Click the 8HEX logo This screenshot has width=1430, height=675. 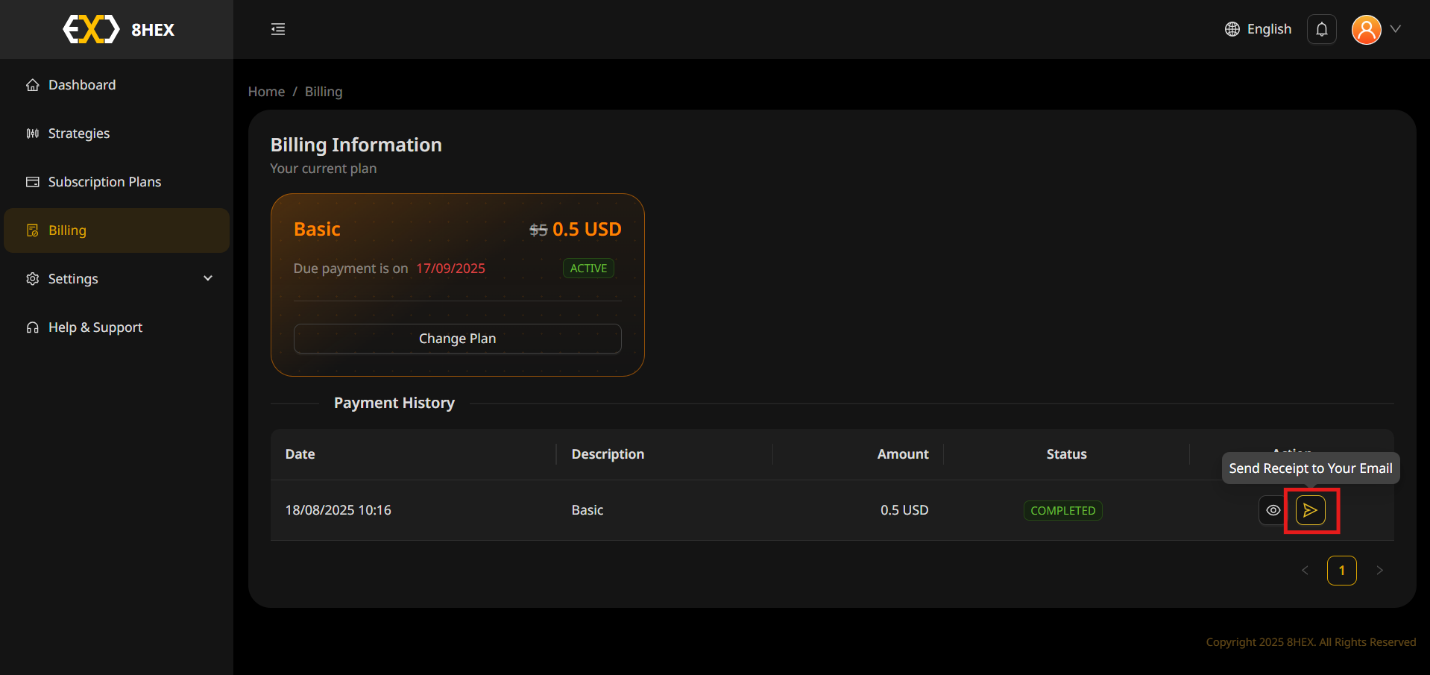click(x=118, y=29)
